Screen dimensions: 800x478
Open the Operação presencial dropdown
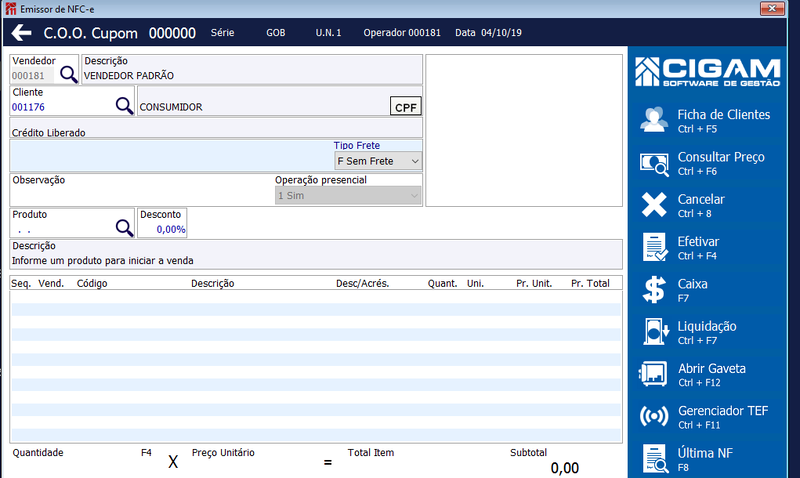[x=348, y=195]
